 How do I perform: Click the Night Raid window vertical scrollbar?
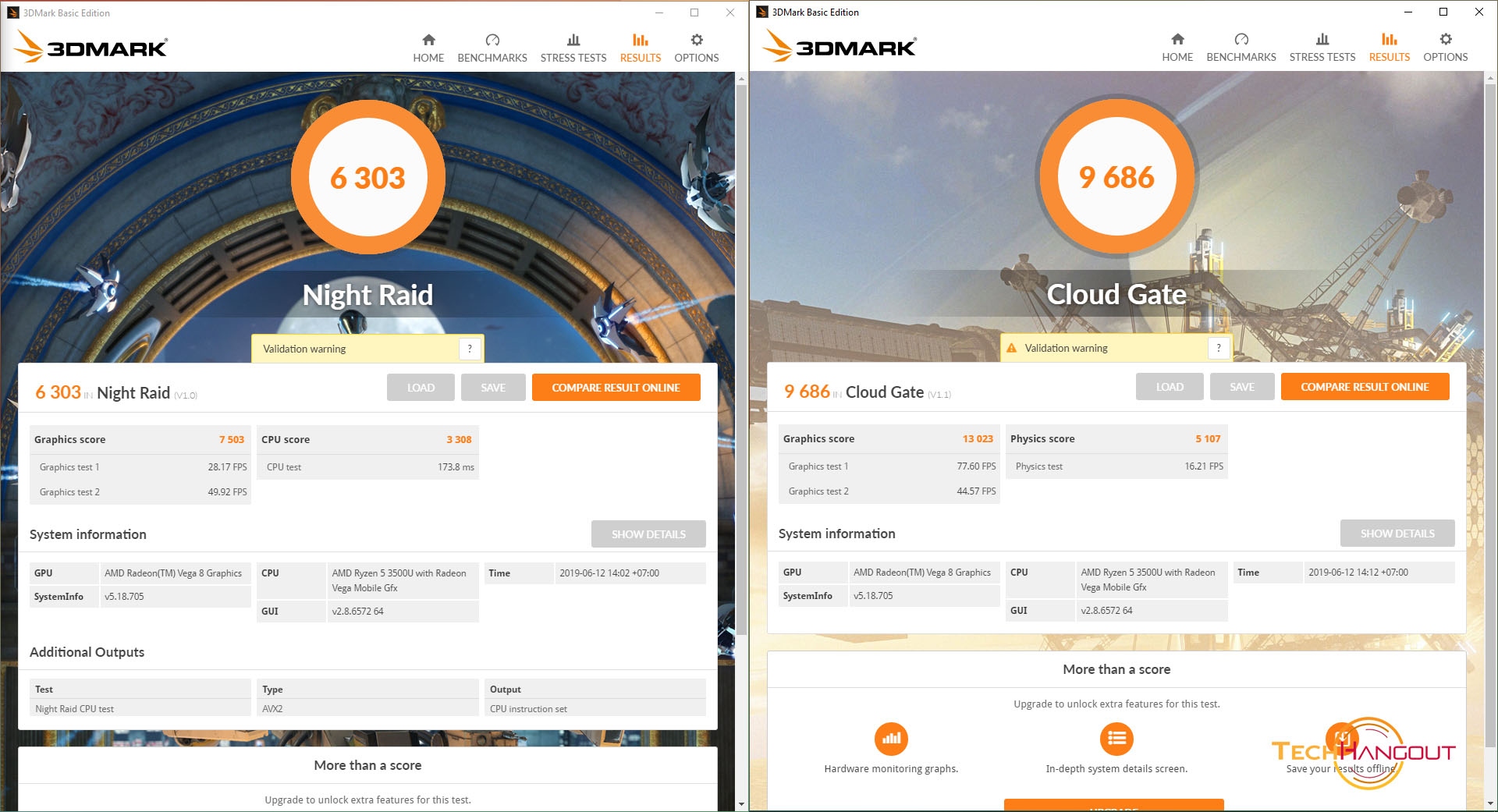[741, 359]
